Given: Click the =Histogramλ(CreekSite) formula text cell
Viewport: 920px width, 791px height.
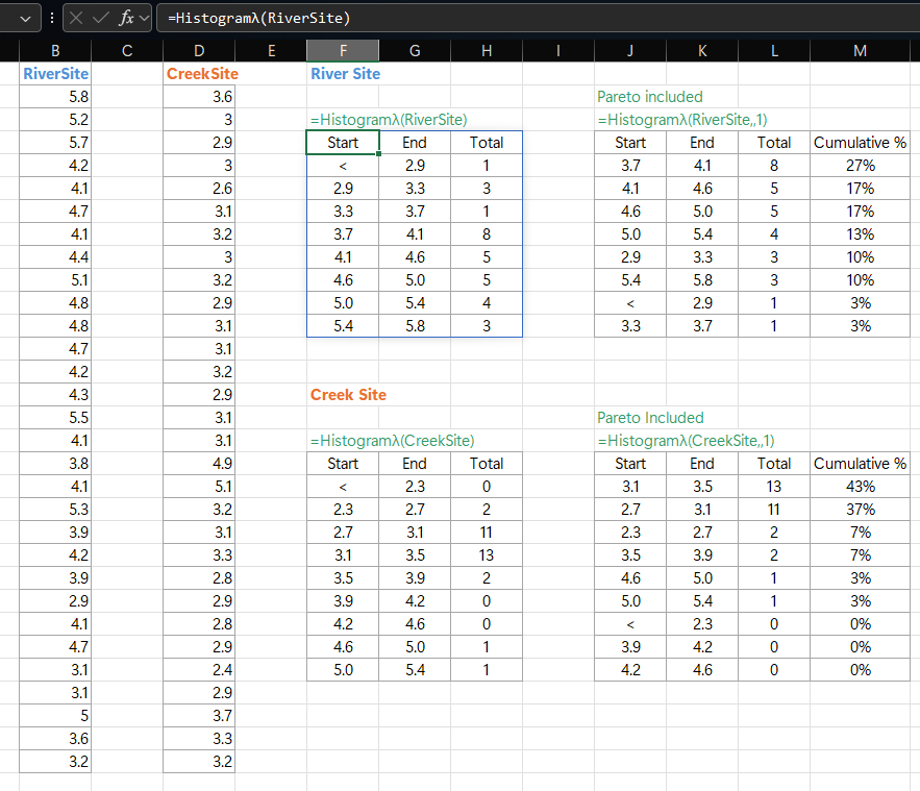Looking at the screenshot, I should point(392,441).
